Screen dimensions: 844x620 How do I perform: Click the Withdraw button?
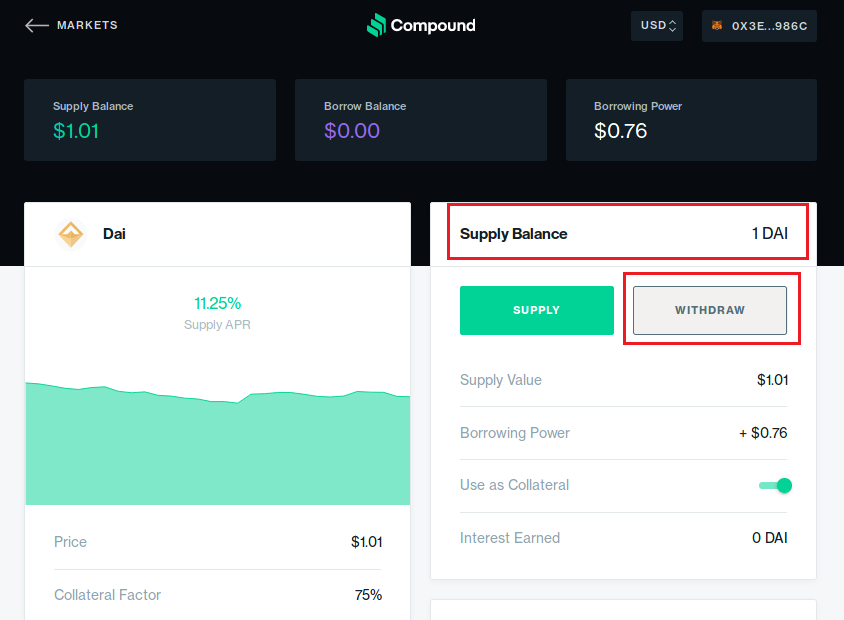pyautogui.click(x=709, y=310)
